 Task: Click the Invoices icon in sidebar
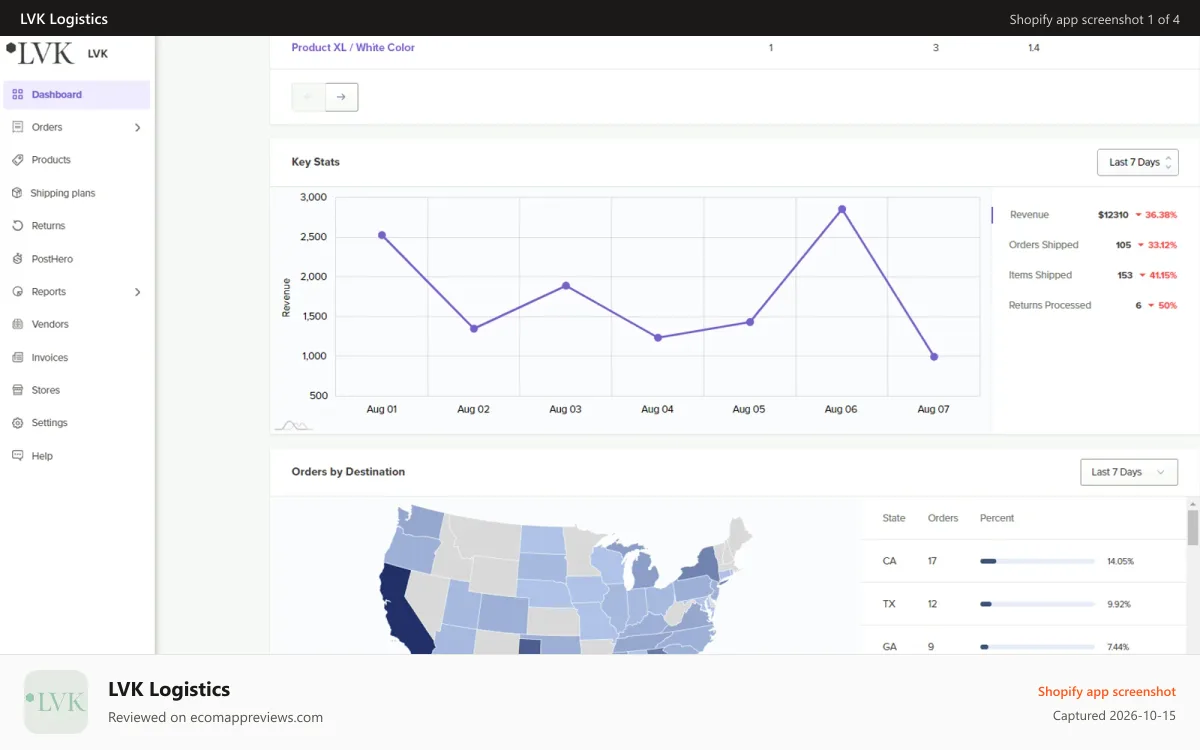(17, 357)
